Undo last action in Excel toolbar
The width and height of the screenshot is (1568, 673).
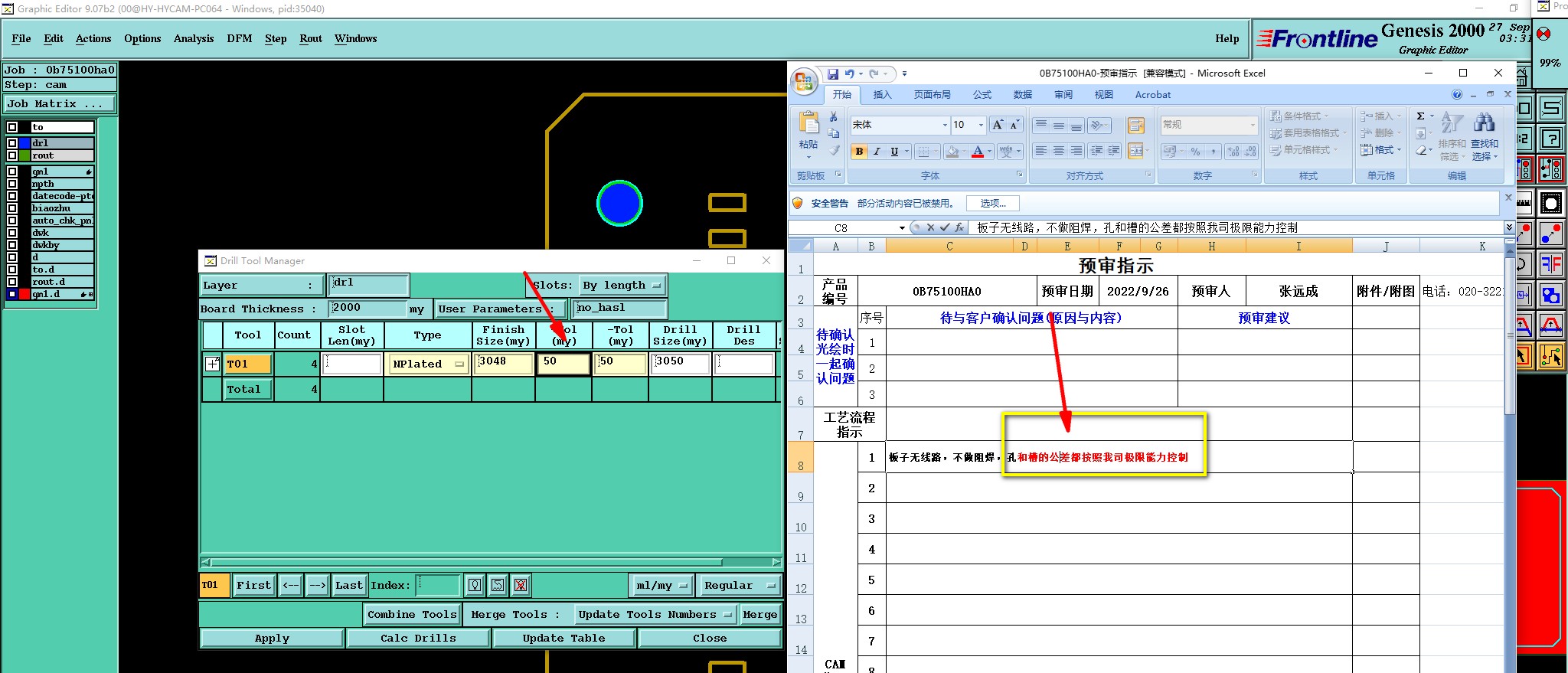tap(849, 74)
